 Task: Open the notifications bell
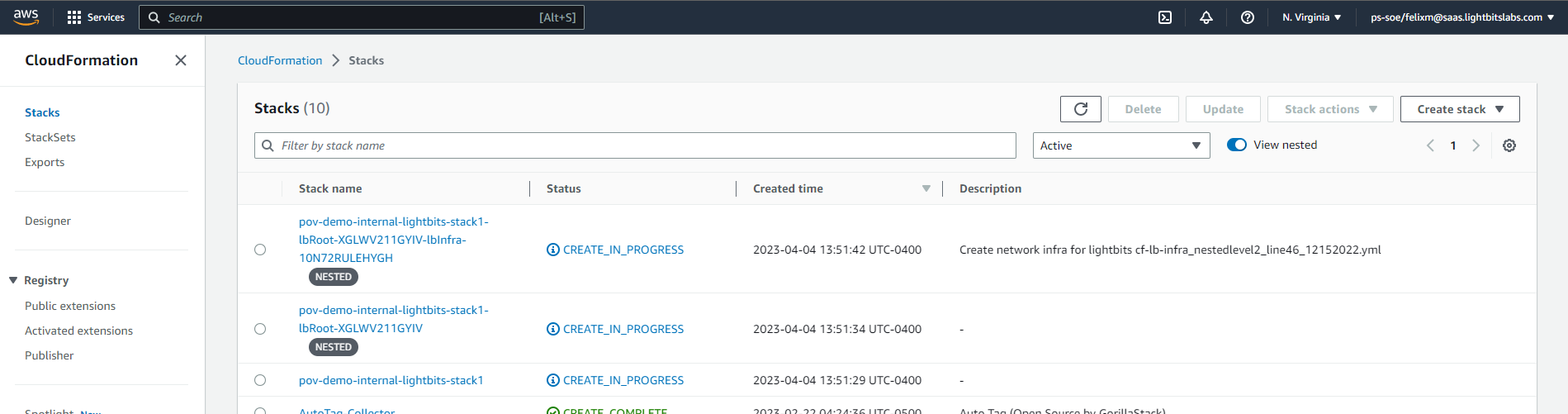pyautogui.click(x=1206, y=17)
